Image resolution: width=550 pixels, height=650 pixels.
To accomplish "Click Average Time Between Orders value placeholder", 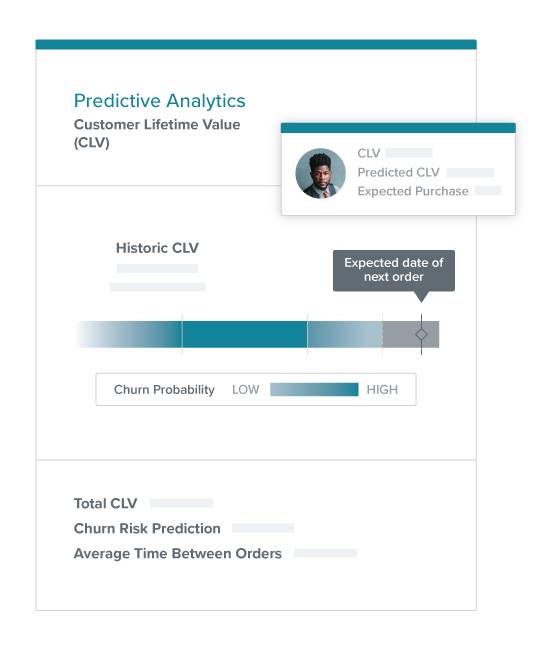I will 325,553.
